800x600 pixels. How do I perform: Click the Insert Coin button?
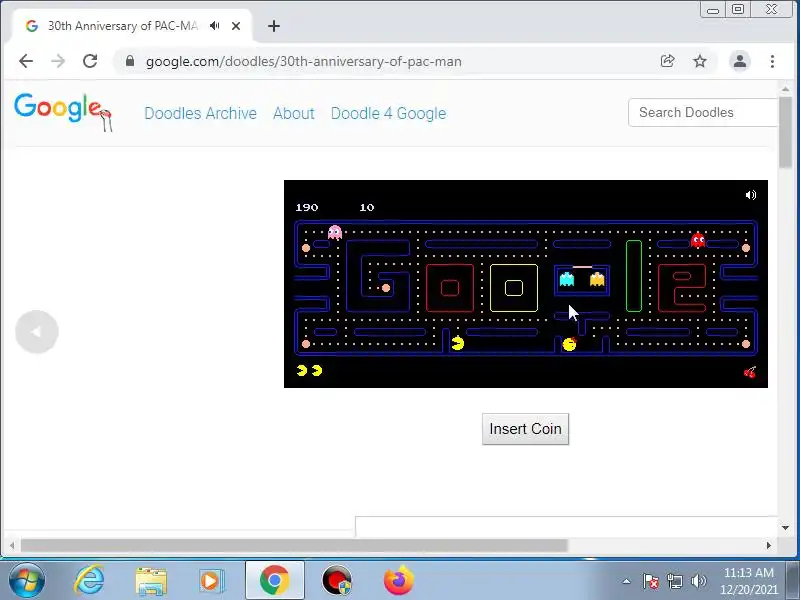tap(526, 429)
